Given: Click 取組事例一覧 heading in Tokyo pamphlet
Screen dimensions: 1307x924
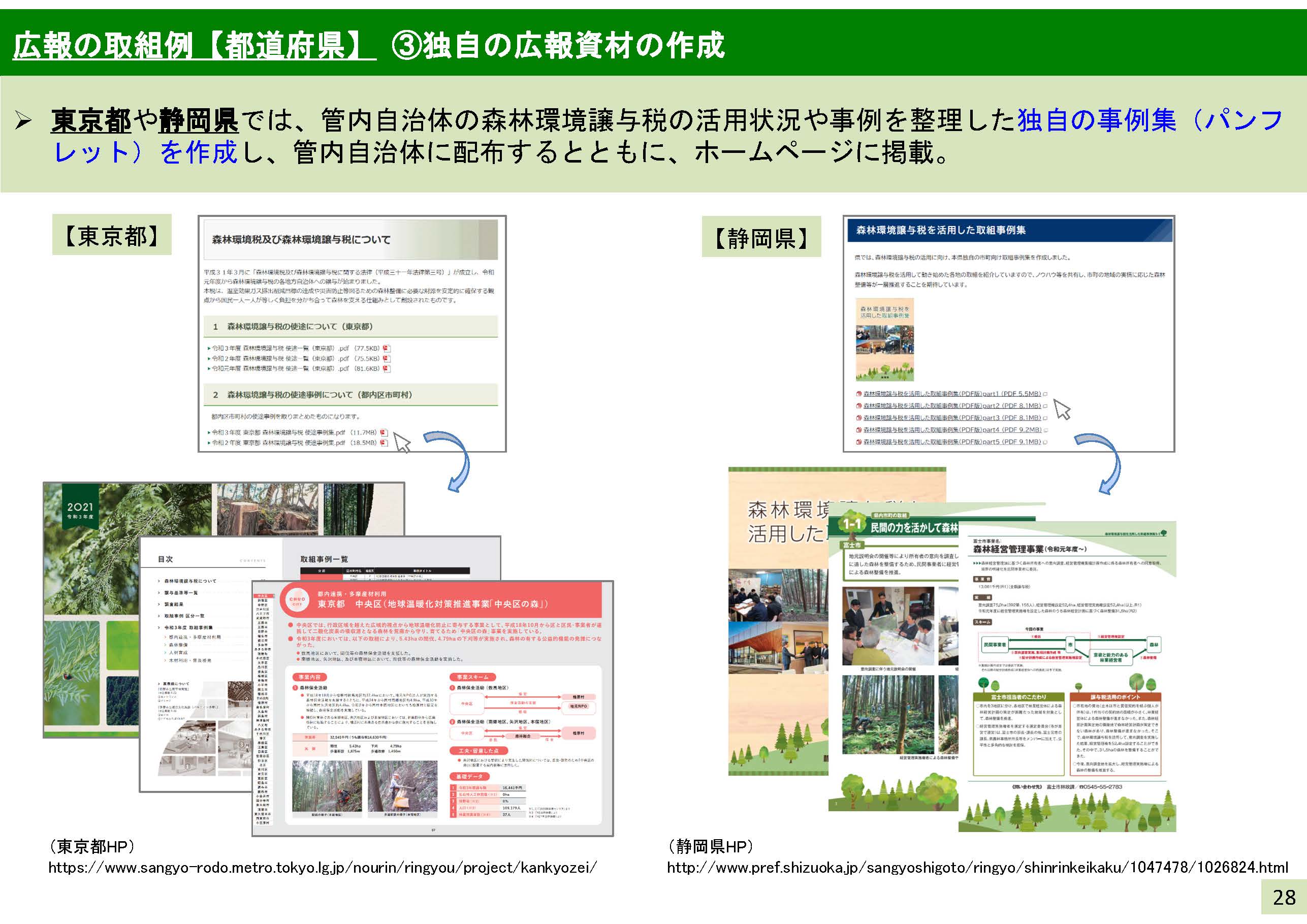Looking at the screenshot, I should click(324, 559).
